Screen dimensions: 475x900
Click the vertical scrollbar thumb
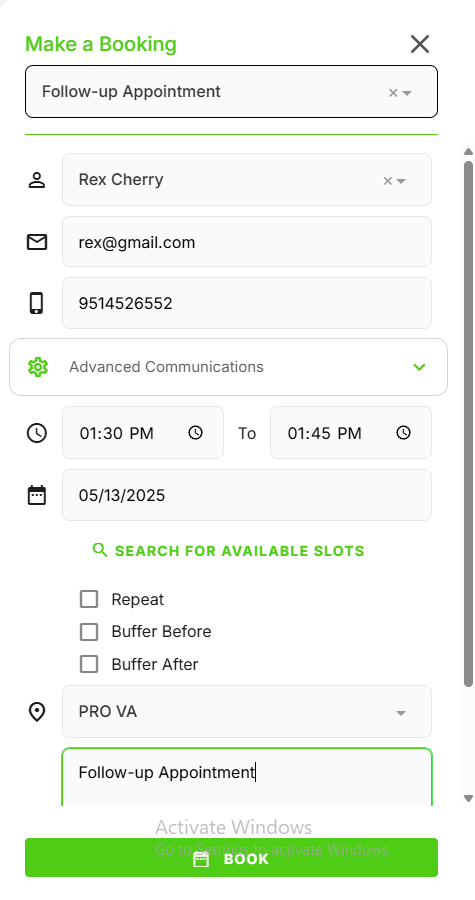(468, 424)
